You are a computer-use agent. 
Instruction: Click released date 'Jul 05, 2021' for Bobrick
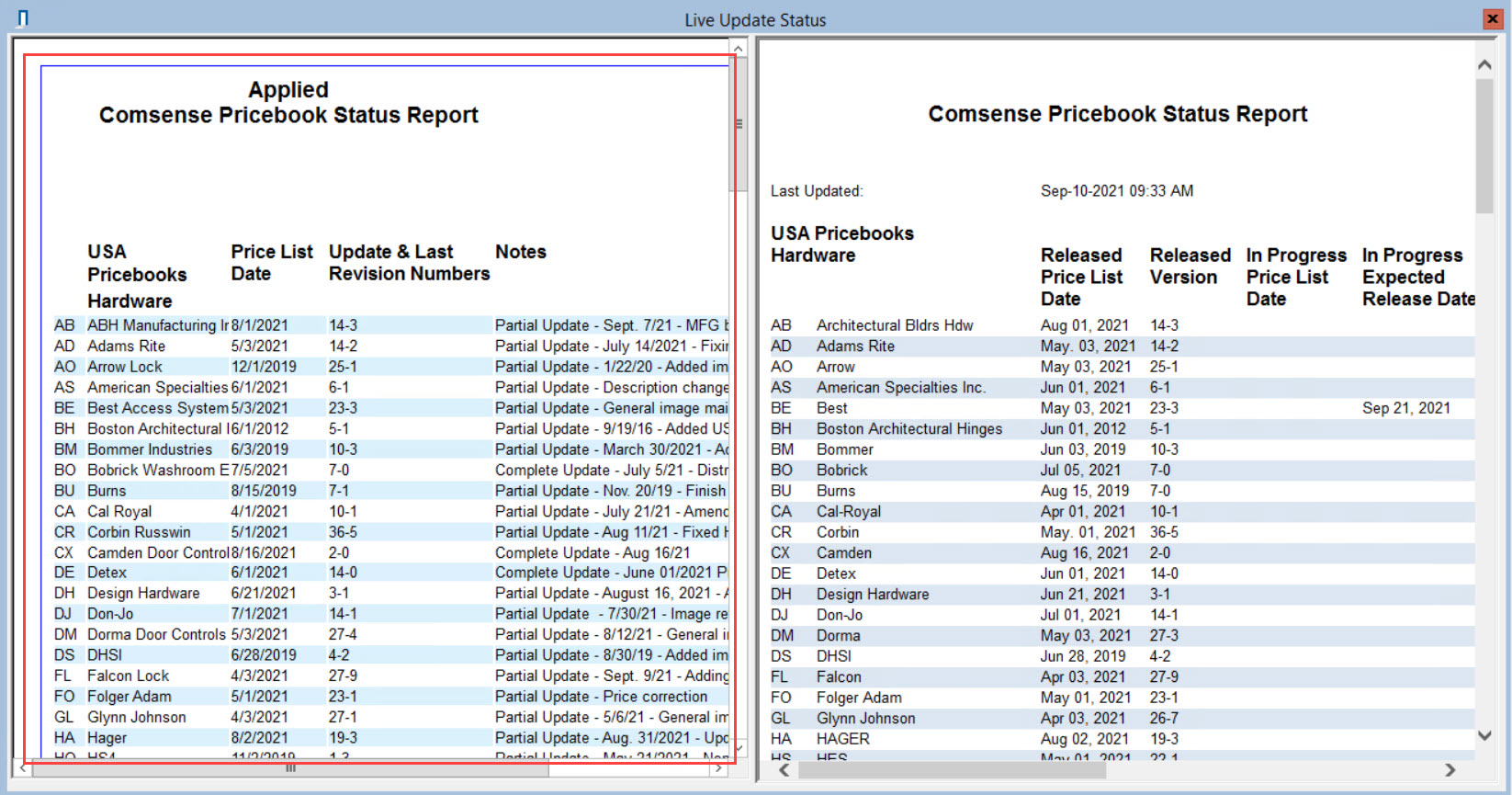pyautogui.click(x=1081, y=471)
